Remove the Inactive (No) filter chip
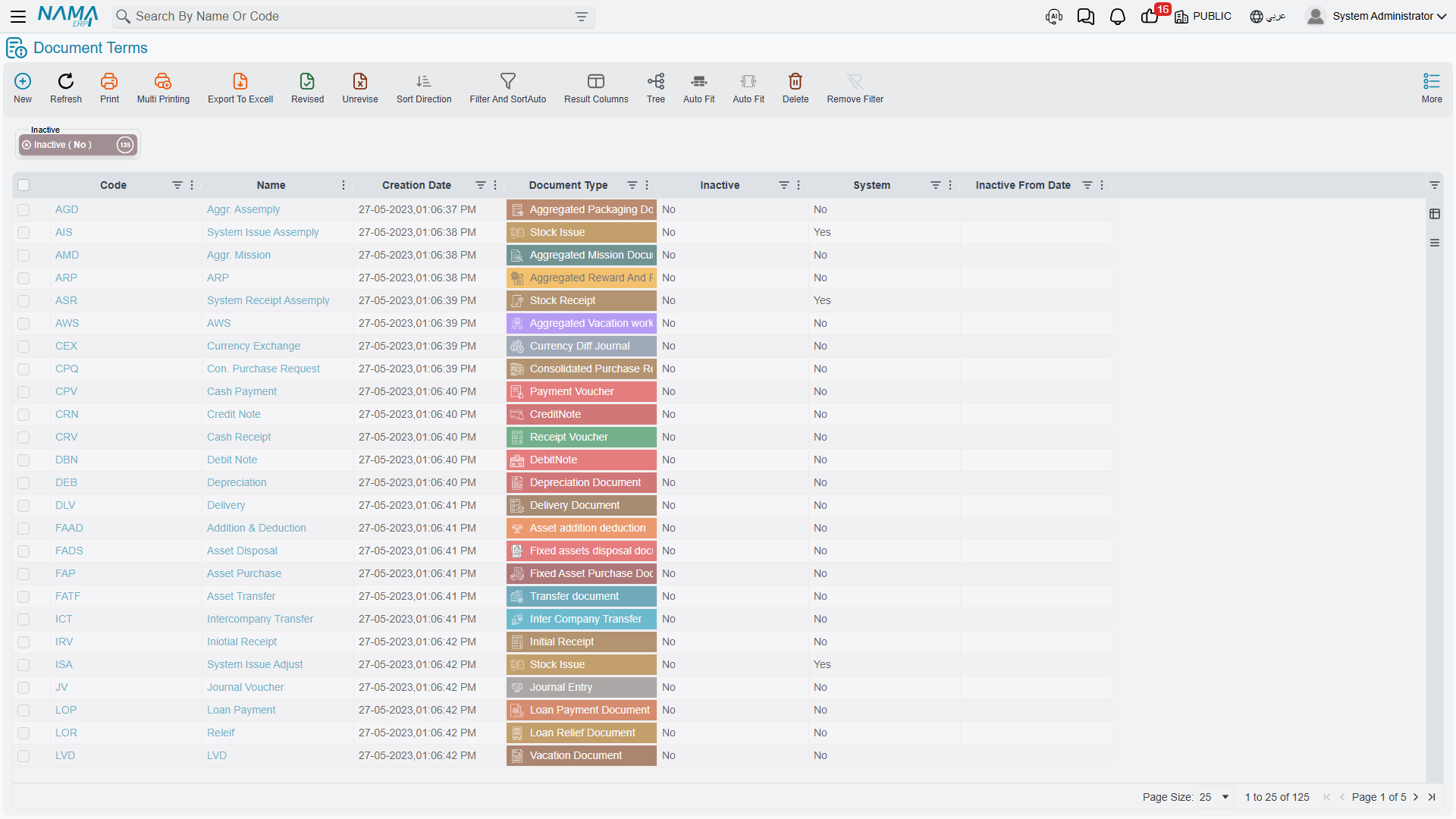 tap(27, 145)
